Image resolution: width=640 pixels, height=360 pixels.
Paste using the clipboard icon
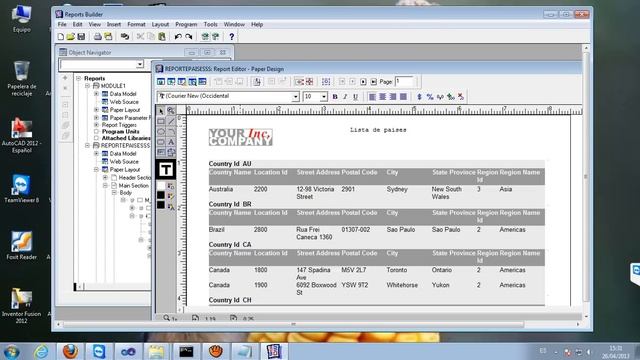tap(162, 37)
